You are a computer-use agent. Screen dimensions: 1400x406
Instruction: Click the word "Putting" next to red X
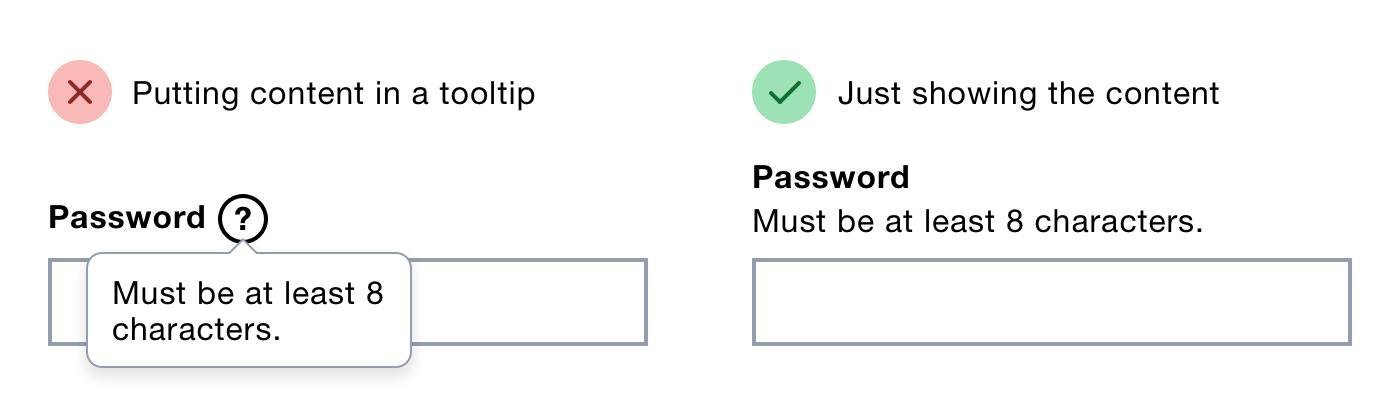click(185, 94)
